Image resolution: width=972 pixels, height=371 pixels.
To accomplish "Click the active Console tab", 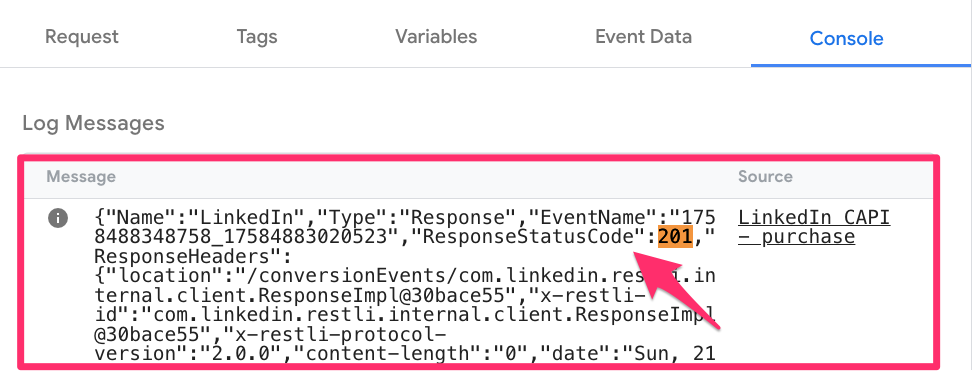I will 846,38.
